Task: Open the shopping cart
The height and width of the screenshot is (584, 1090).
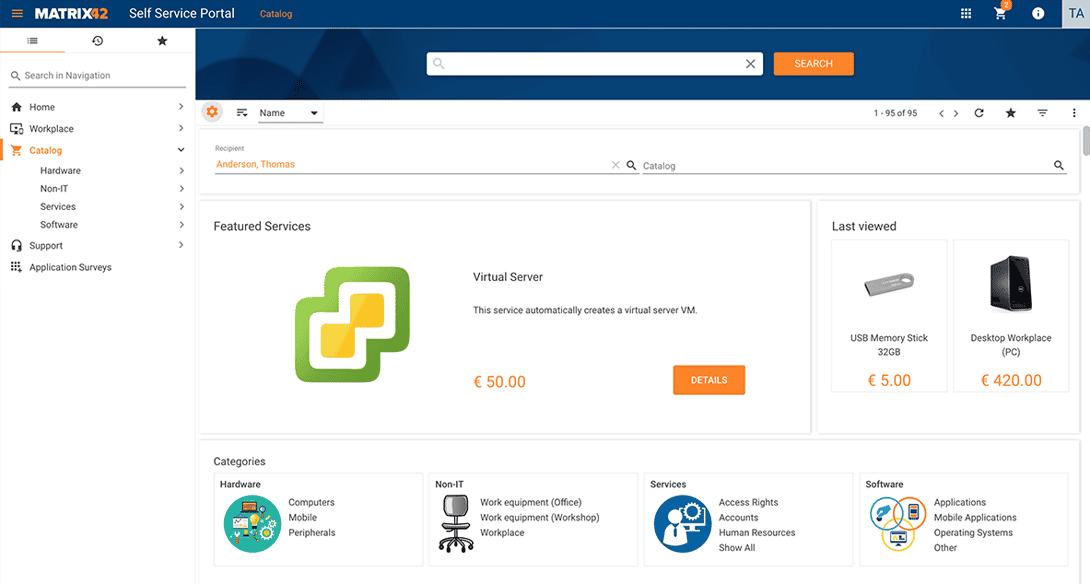Action: (x=999, y=14)
